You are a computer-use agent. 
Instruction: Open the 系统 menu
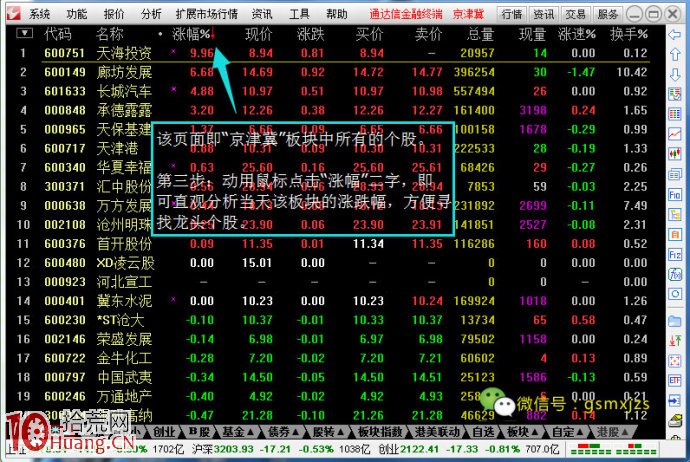point(40,14)
